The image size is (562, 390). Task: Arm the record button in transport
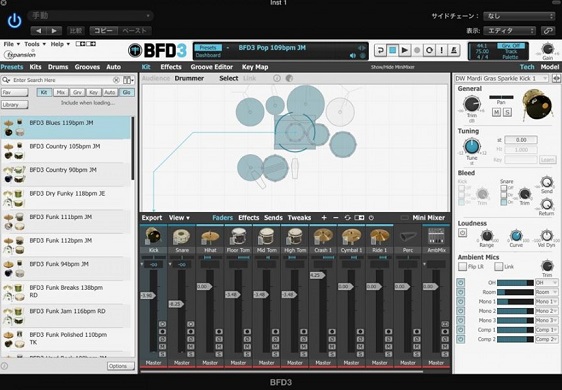417,51
